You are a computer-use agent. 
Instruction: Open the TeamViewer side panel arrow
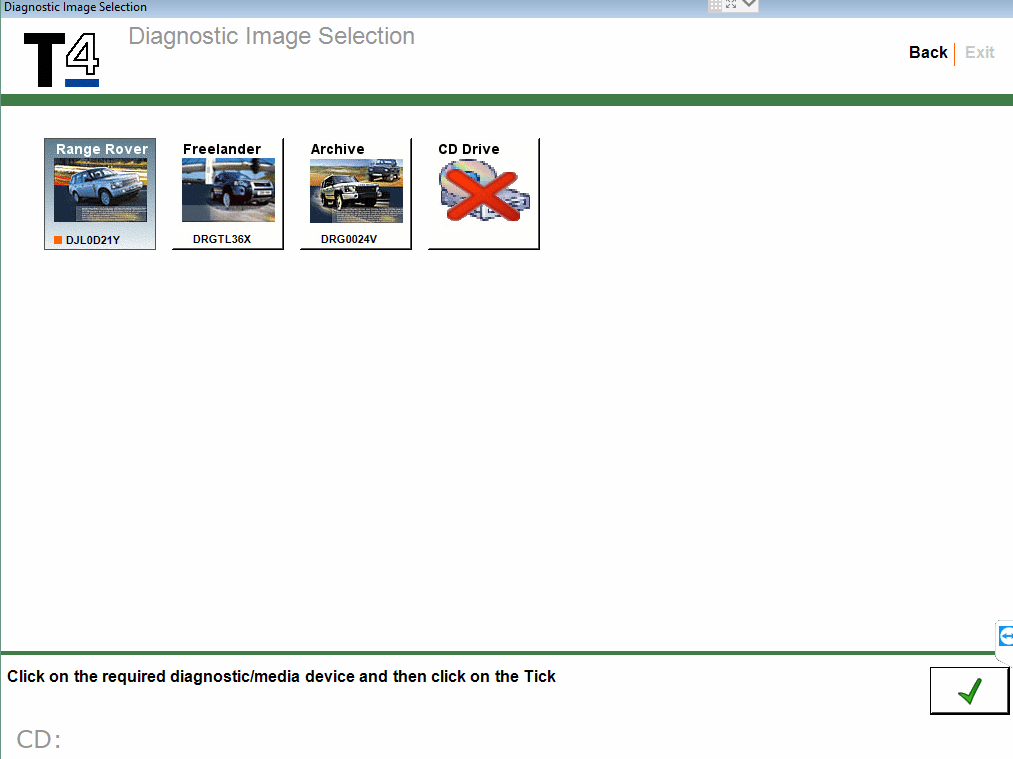click(x=1005, y=636)
